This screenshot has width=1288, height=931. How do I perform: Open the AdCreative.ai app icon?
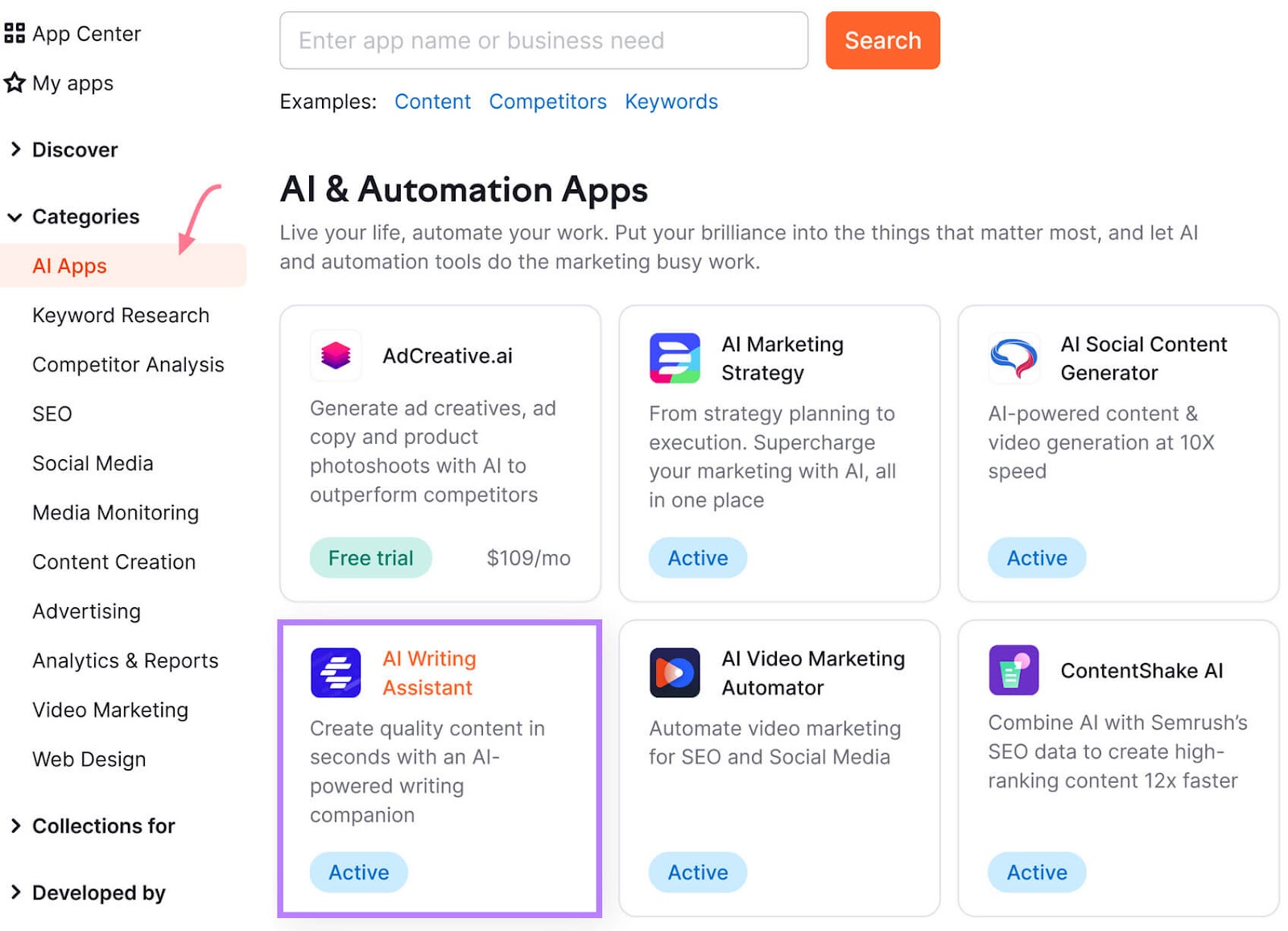click(x=336, y=356)
